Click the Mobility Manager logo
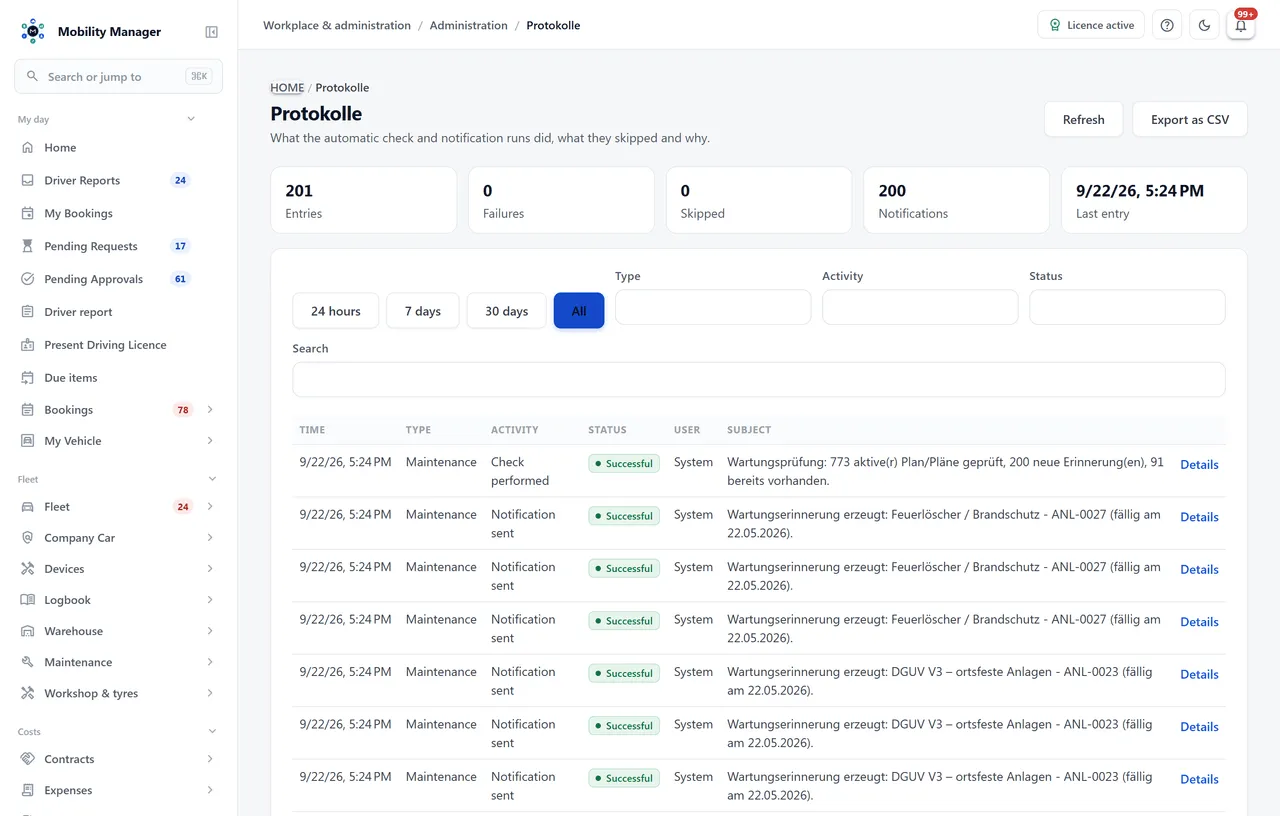The height and width of the screenshot is (816, 1280). click(33, 31)
